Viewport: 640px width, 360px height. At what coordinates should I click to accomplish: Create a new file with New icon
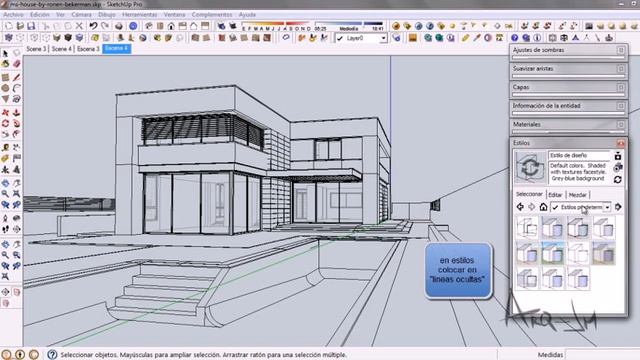9,26
